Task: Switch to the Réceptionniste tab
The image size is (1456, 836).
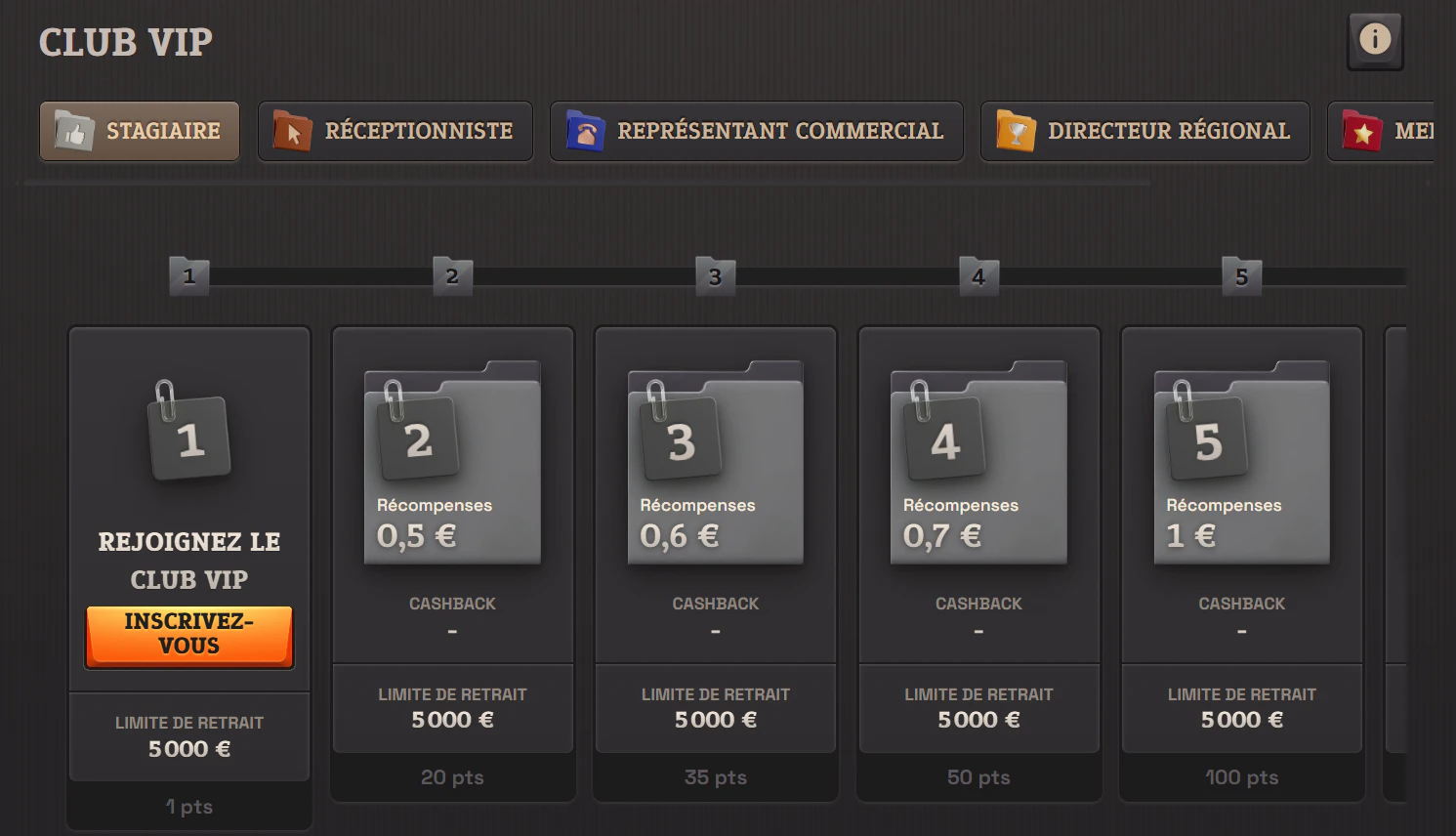Action: pyautogui.click(x=395, y=131)
